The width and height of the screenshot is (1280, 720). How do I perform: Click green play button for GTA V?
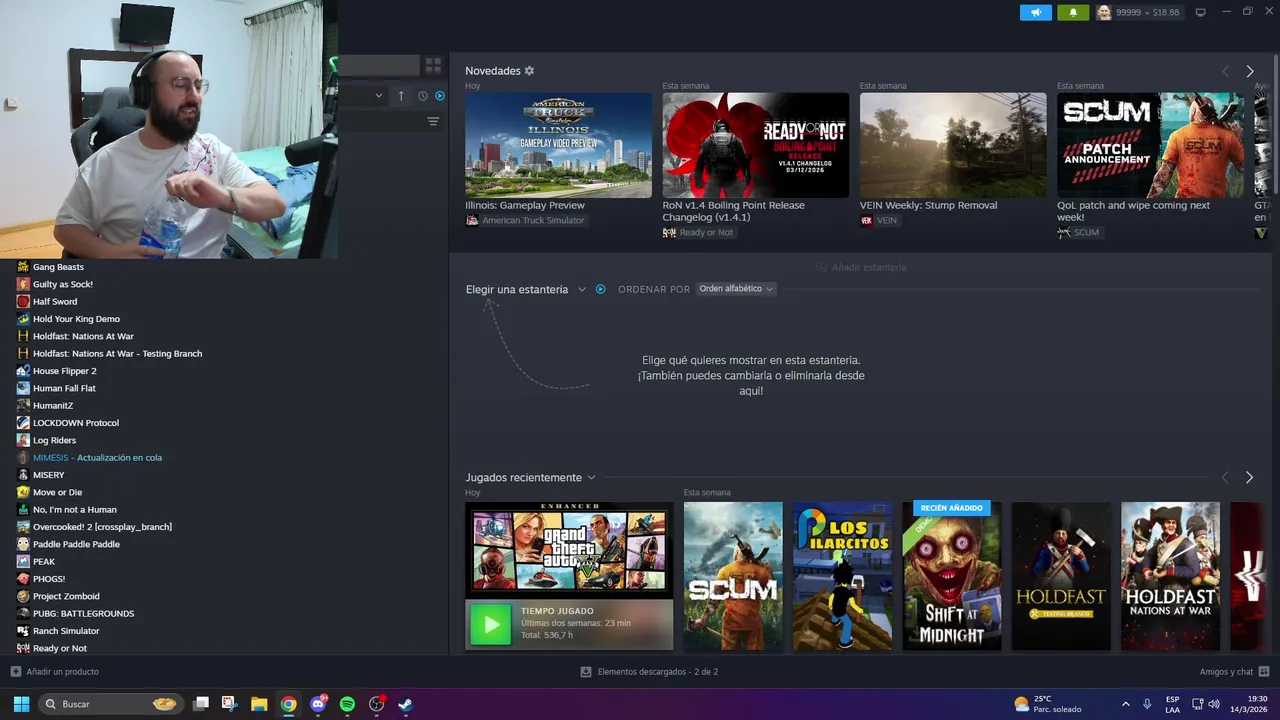click(x=490, y=625)
